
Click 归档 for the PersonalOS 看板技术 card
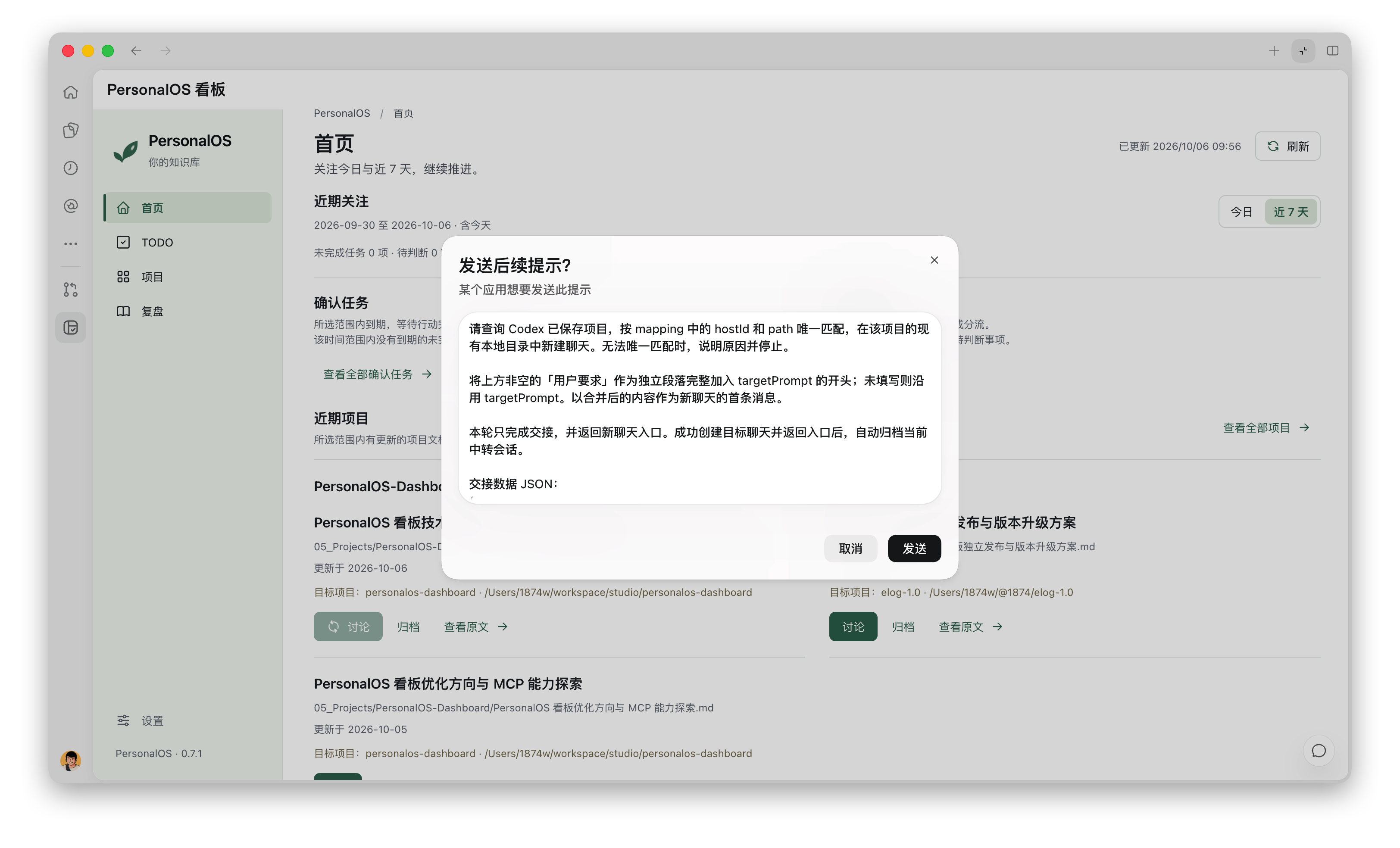[x=408, y=627]
